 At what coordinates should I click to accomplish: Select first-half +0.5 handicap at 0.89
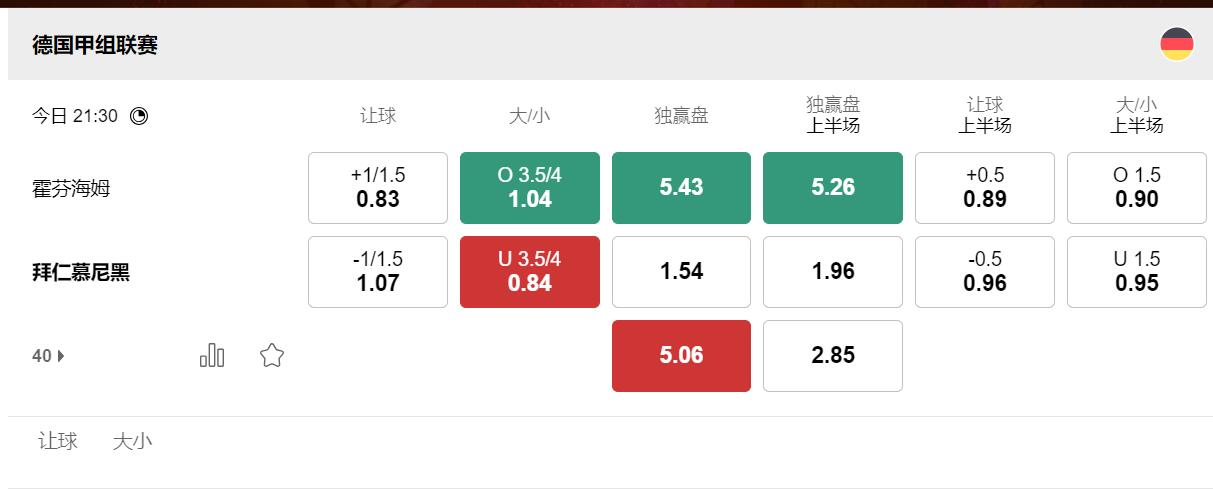985,188
